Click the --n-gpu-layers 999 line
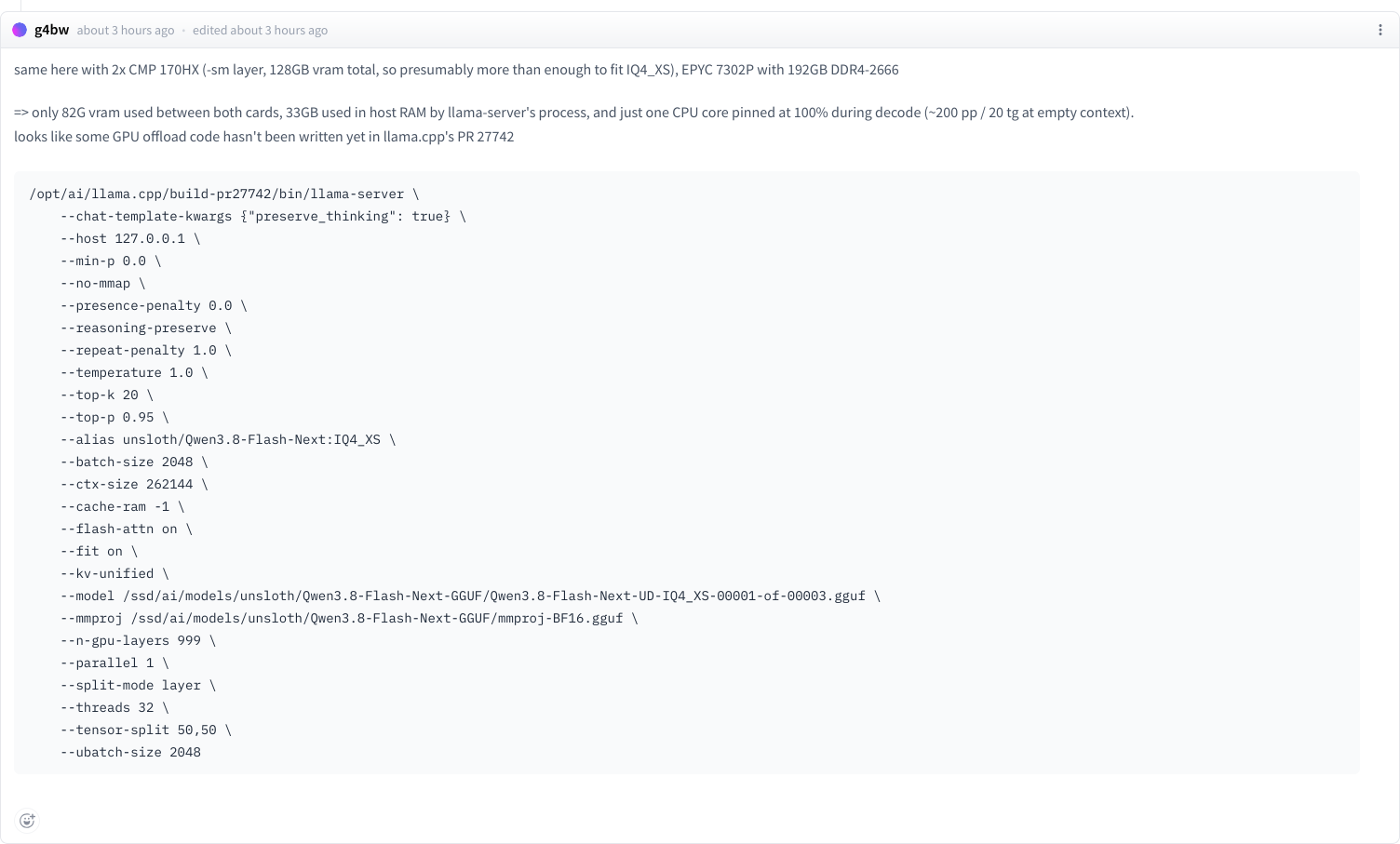This screenshot has height=844, width=1400. click(138, 640)
